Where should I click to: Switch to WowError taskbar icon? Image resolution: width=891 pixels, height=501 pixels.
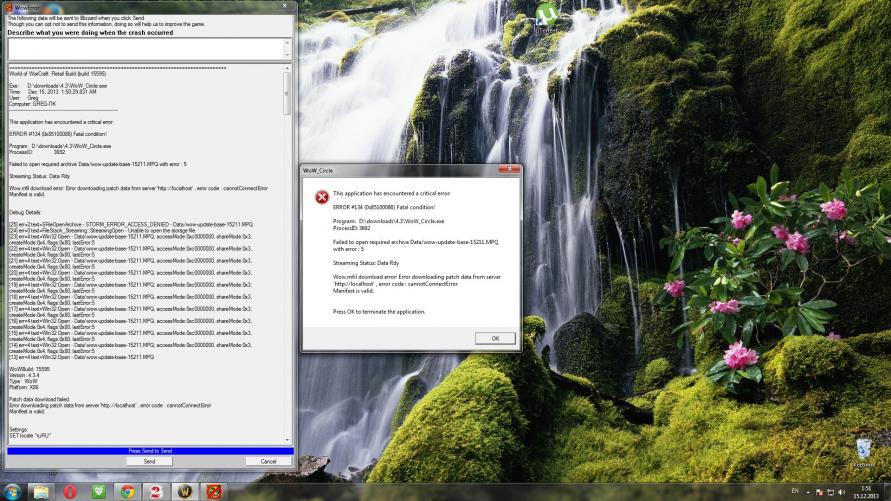click(x=215, y=492)
